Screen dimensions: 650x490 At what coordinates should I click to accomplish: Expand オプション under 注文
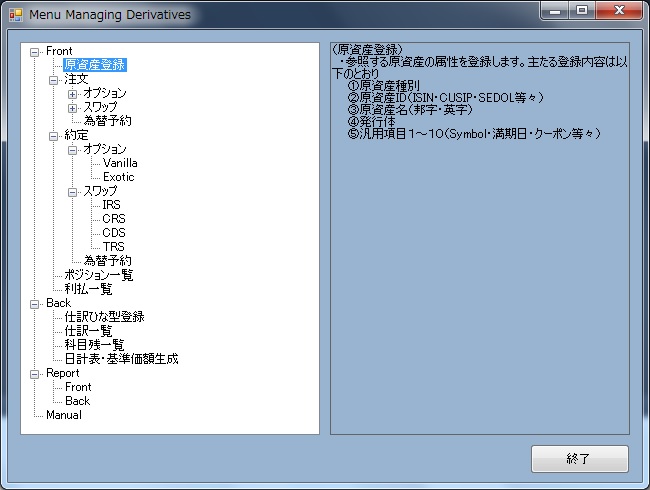point(73,94)
